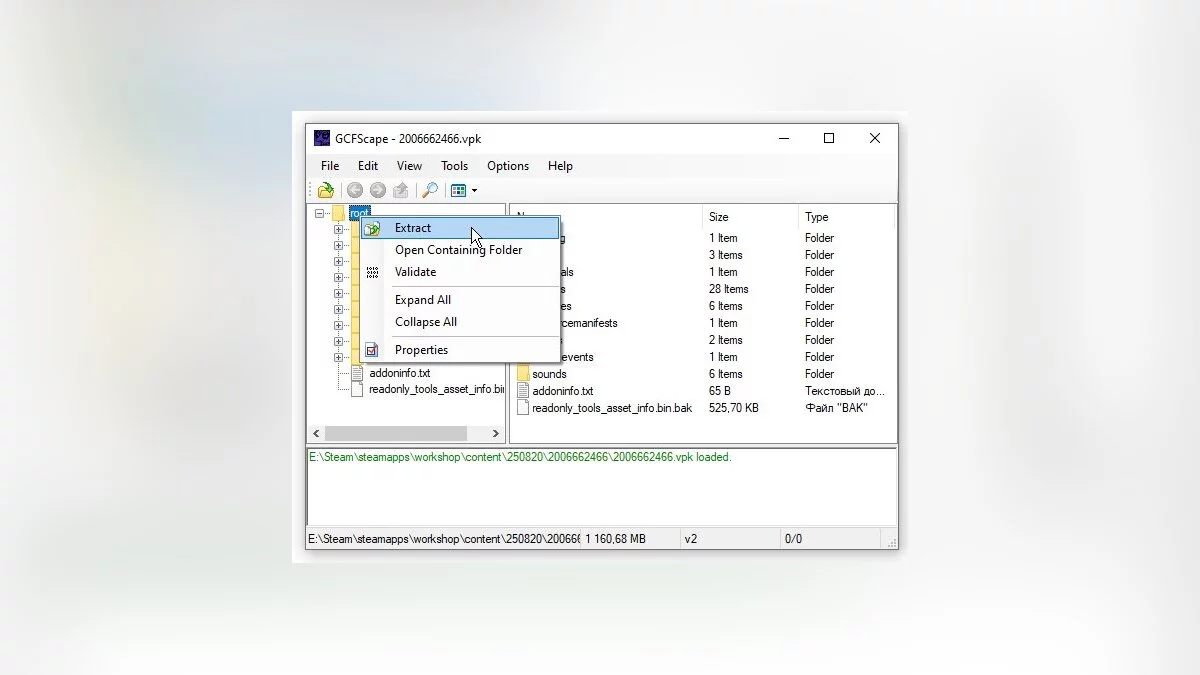Click the Open file toolbar icon
Viewport: 1200px width, 675px height.
pos(326,190)
